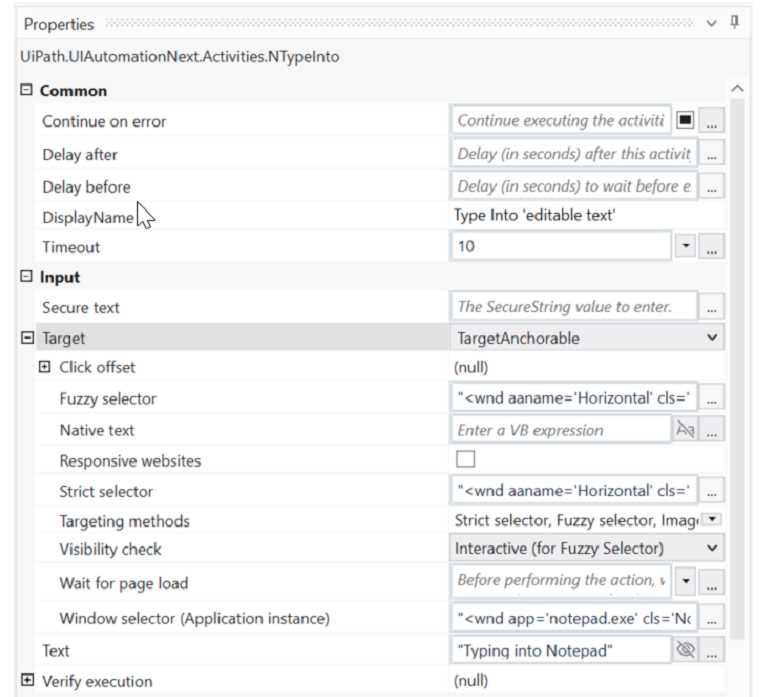Toggle the Continue on error checkbox
The image size is (768, 697).
coord(685,120)
